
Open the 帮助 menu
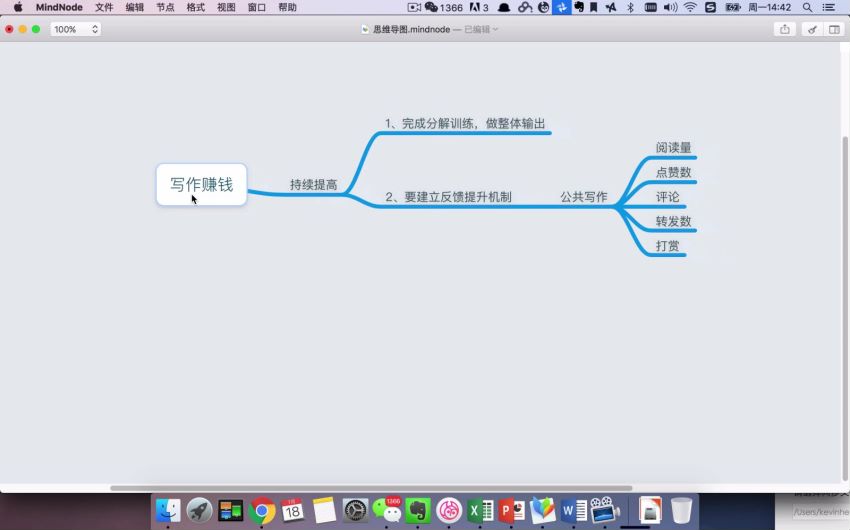287,7
